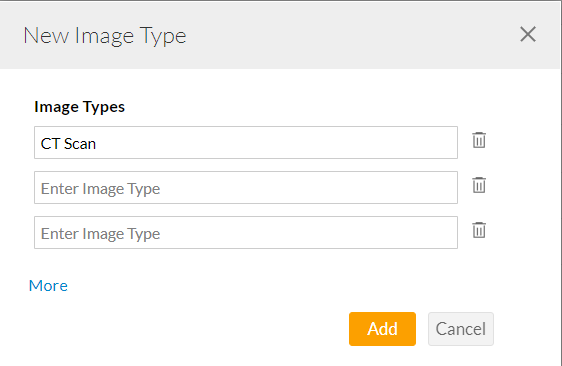562x366 pixels.
Task: Click trash icon beside second image type field
Action: click(x=479, y=185)
